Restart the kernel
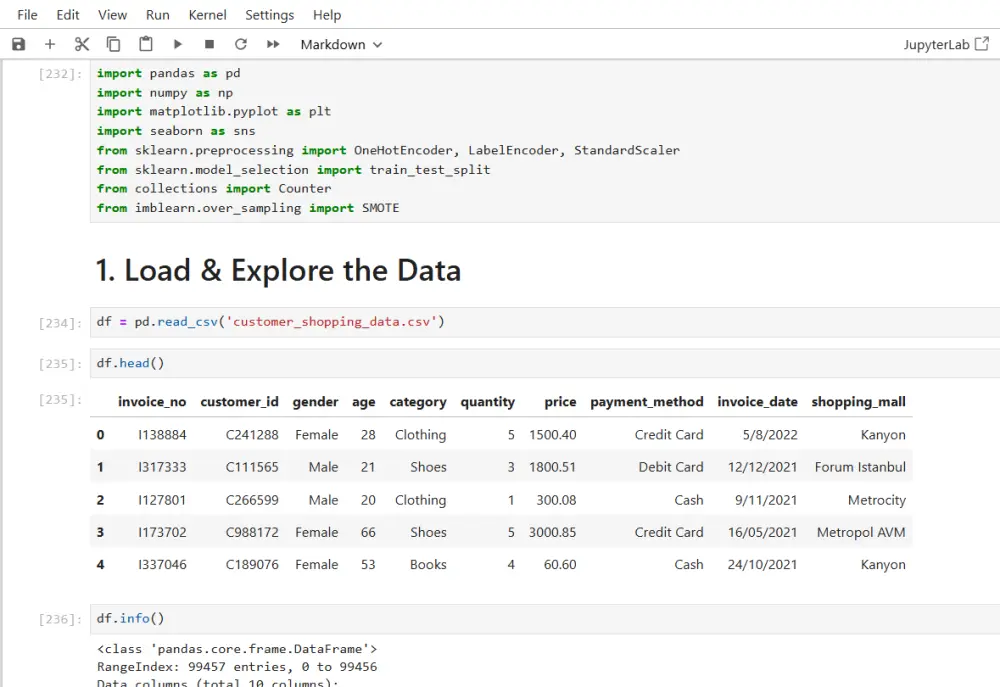This screenshot has width=1000, height=687. (x=240, y=44)
